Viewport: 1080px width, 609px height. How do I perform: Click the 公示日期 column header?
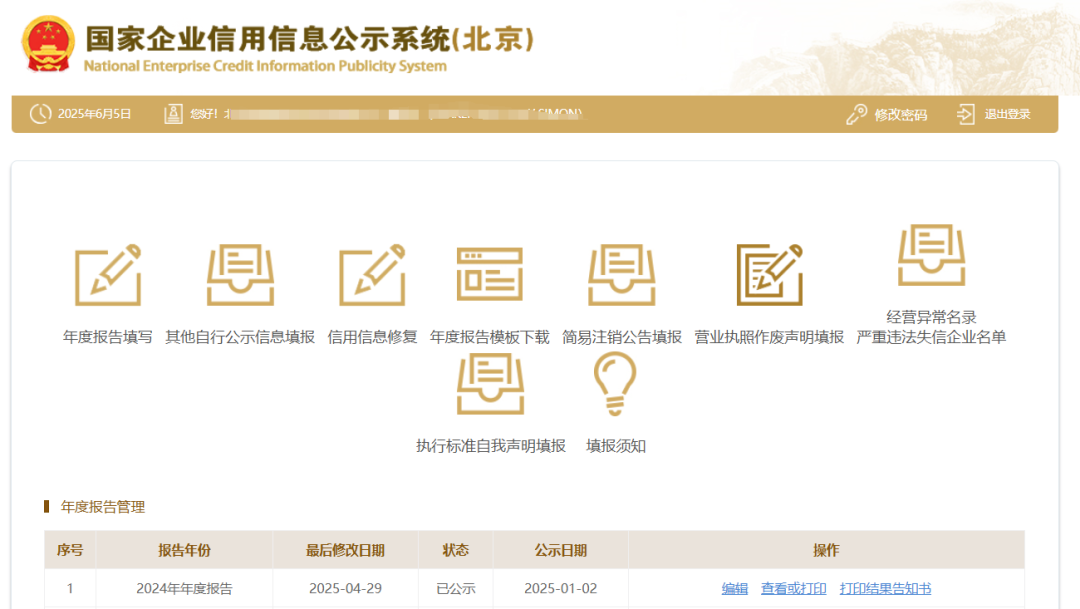(561, 550)
